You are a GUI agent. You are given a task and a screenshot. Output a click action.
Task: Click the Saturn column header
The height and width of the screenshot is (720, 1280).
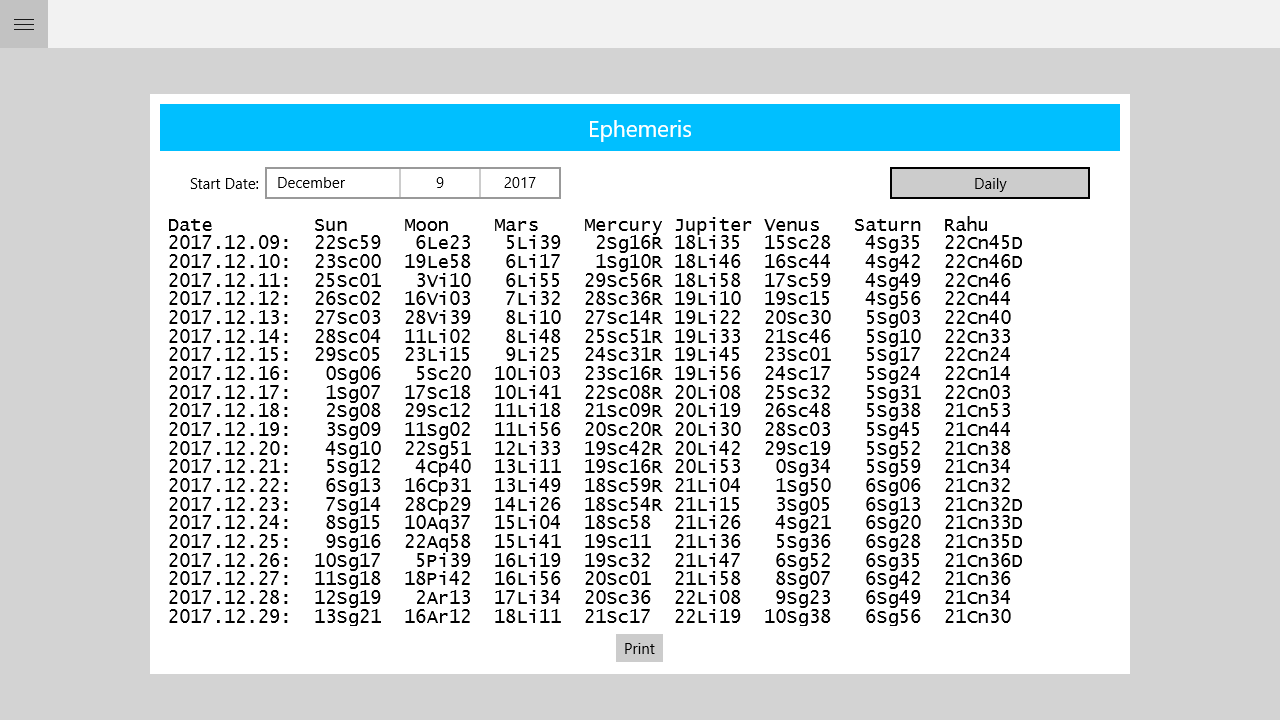tap(888, 225)
